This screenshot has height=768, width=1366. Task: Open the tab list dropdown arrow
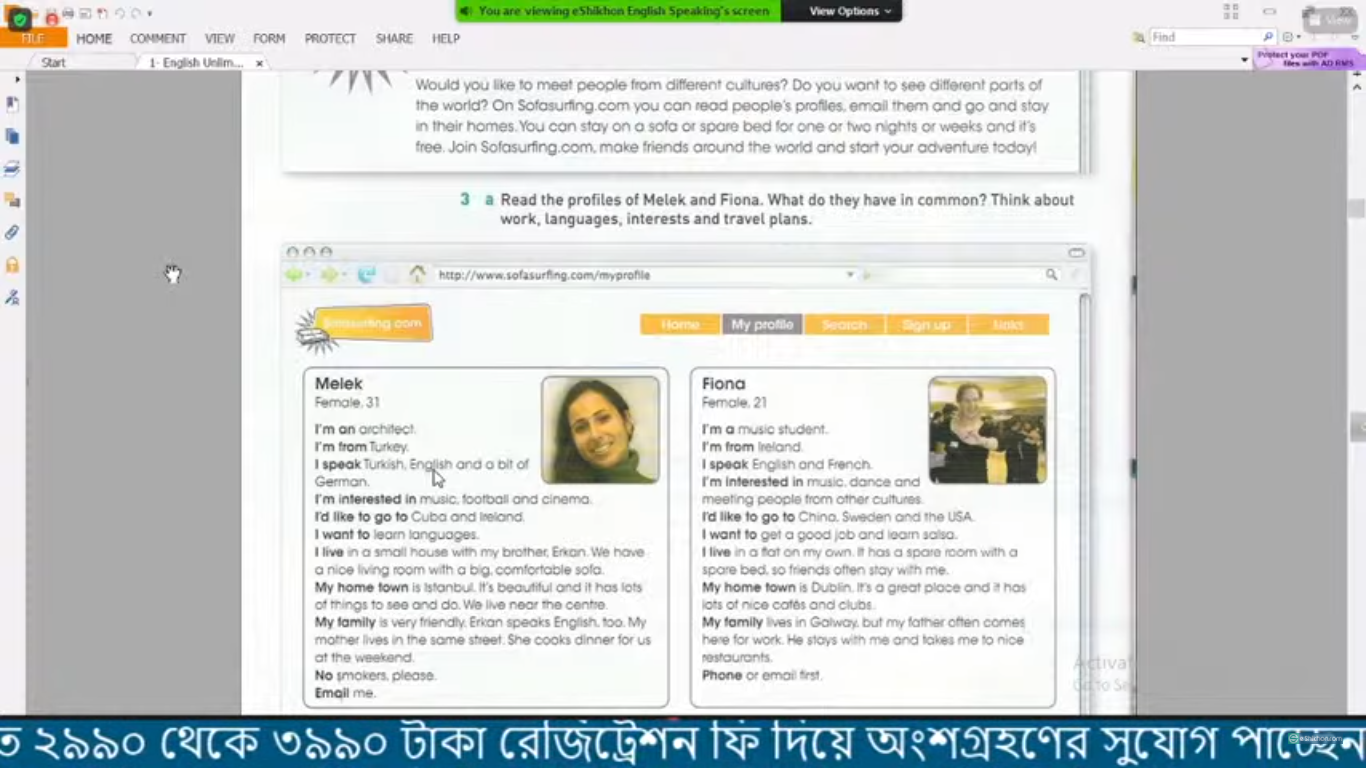point(1244,61)
